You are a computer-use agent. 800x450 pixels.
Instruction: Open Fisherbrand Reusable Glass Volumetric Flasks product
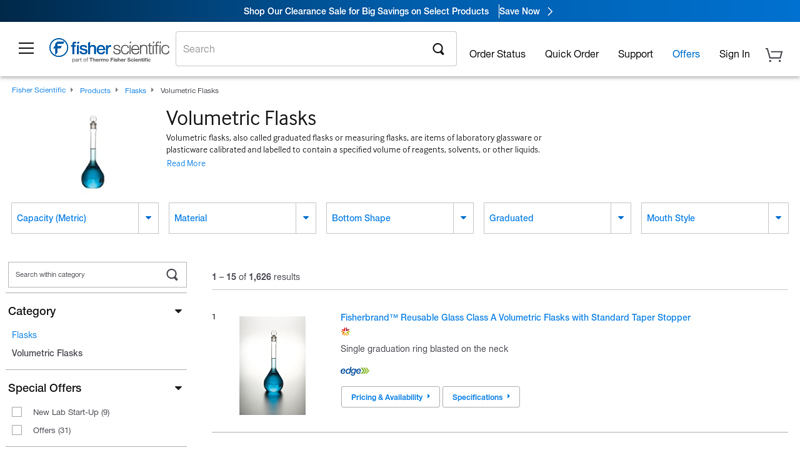[515, 317]
